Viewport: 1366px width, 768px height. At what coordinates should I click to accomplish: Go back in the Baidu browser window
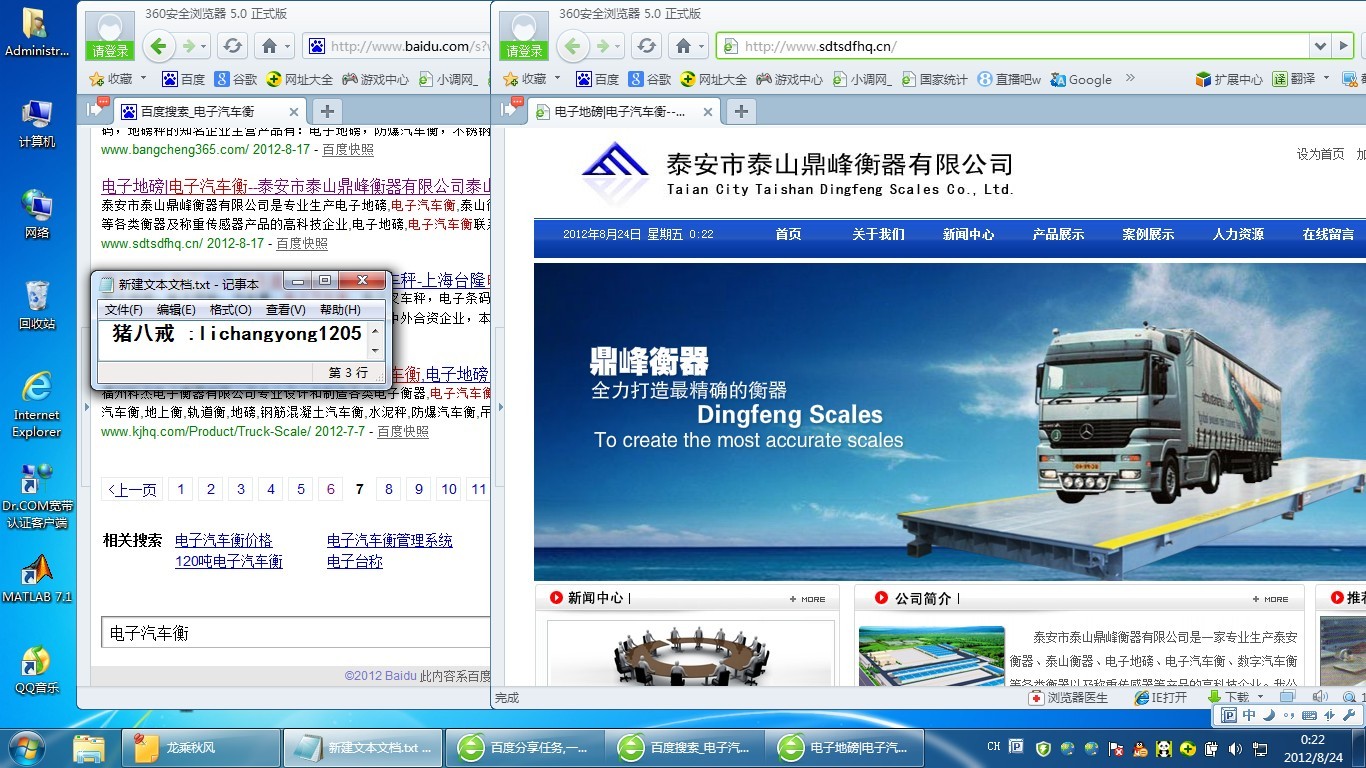(158, 46)
